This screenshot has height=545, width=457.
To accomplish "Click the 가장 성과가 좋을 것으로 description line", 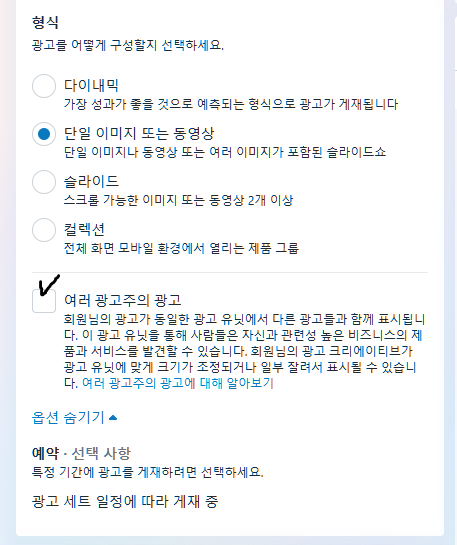I will pyautogui.click(x=231, y=104).
